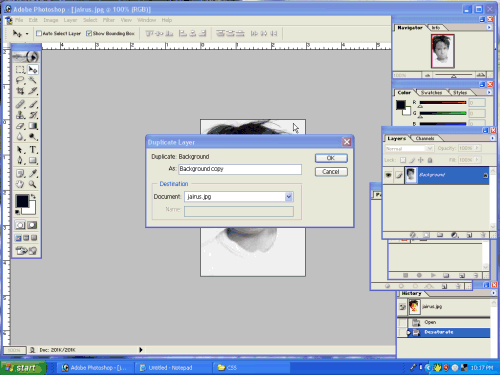
Task: Click the Windows start button
Action: [23, 368]
